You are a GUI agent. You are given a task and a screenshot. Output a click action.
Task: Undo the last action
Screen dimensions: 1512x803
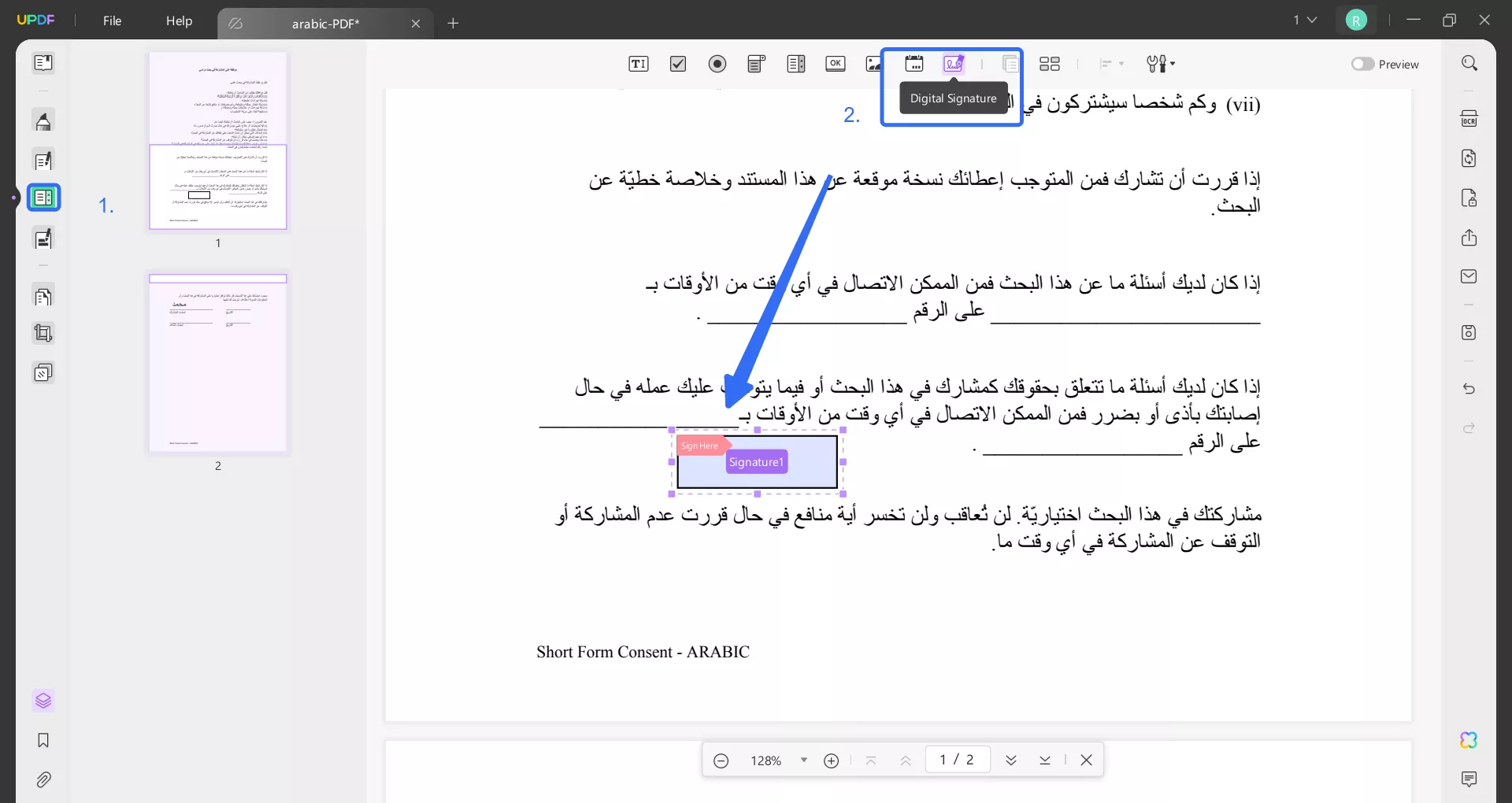coord(1469,390)
